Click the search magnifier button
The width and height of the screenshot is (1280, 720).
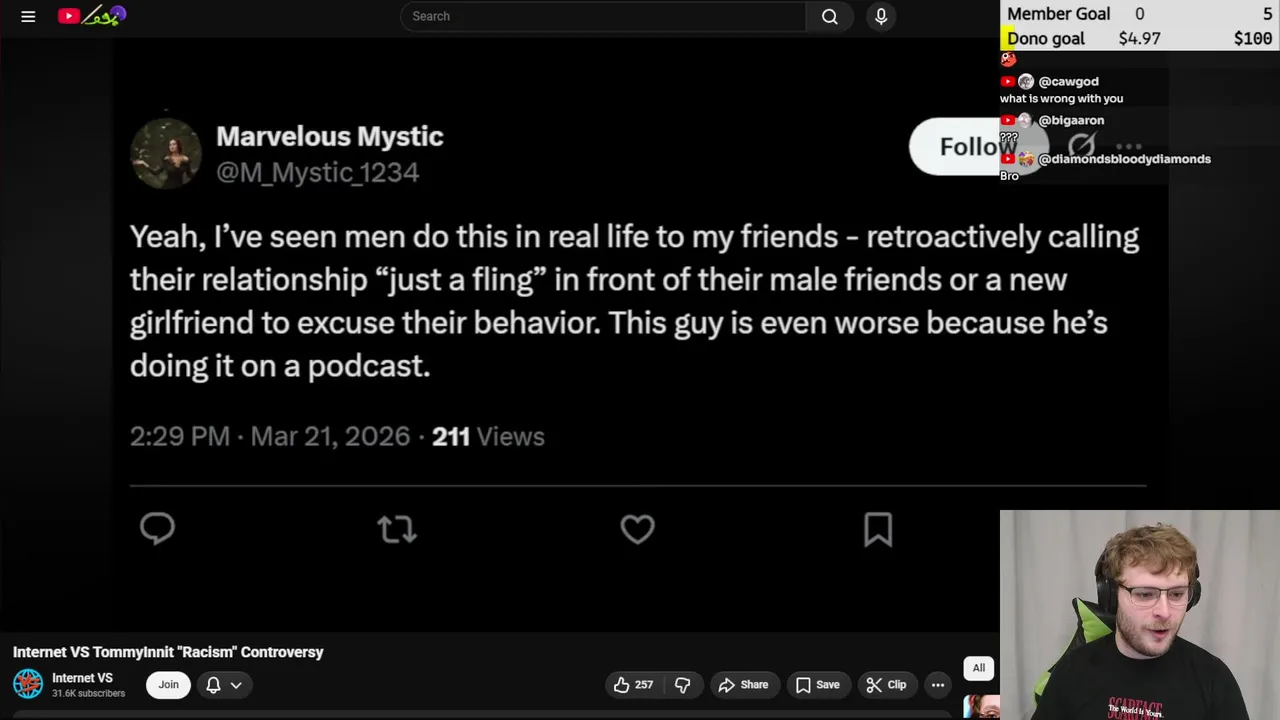(x=829, y=16)
